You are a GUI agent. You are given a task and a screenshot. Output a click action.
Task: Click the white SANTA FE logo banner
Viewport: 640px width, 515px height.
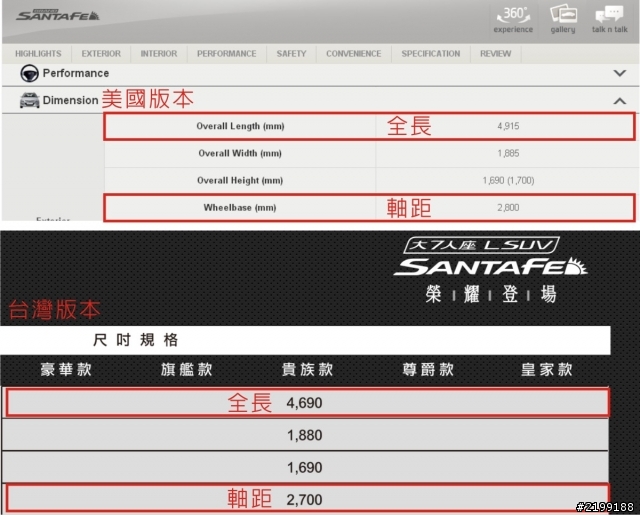click(491, 267)
